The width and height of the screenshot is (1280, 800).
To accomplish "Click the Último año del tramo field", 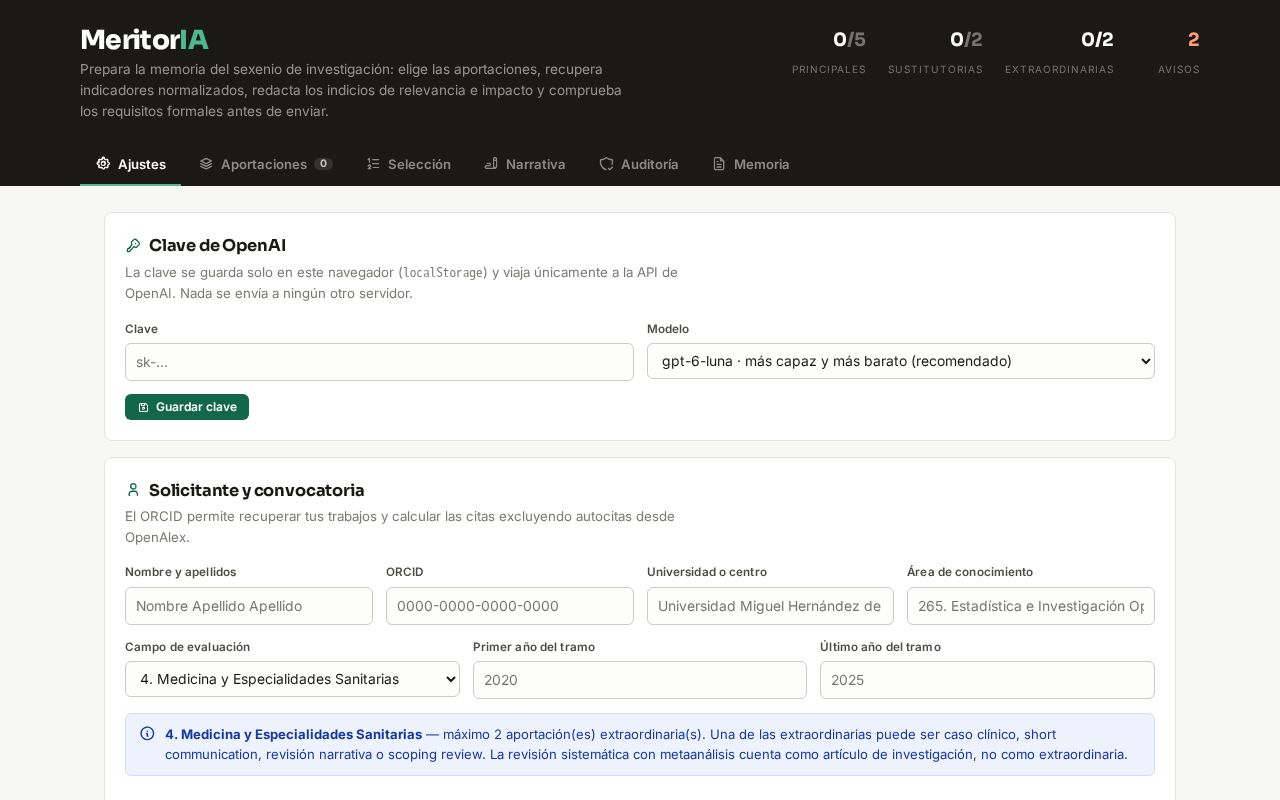I will [x=987, y=680].
